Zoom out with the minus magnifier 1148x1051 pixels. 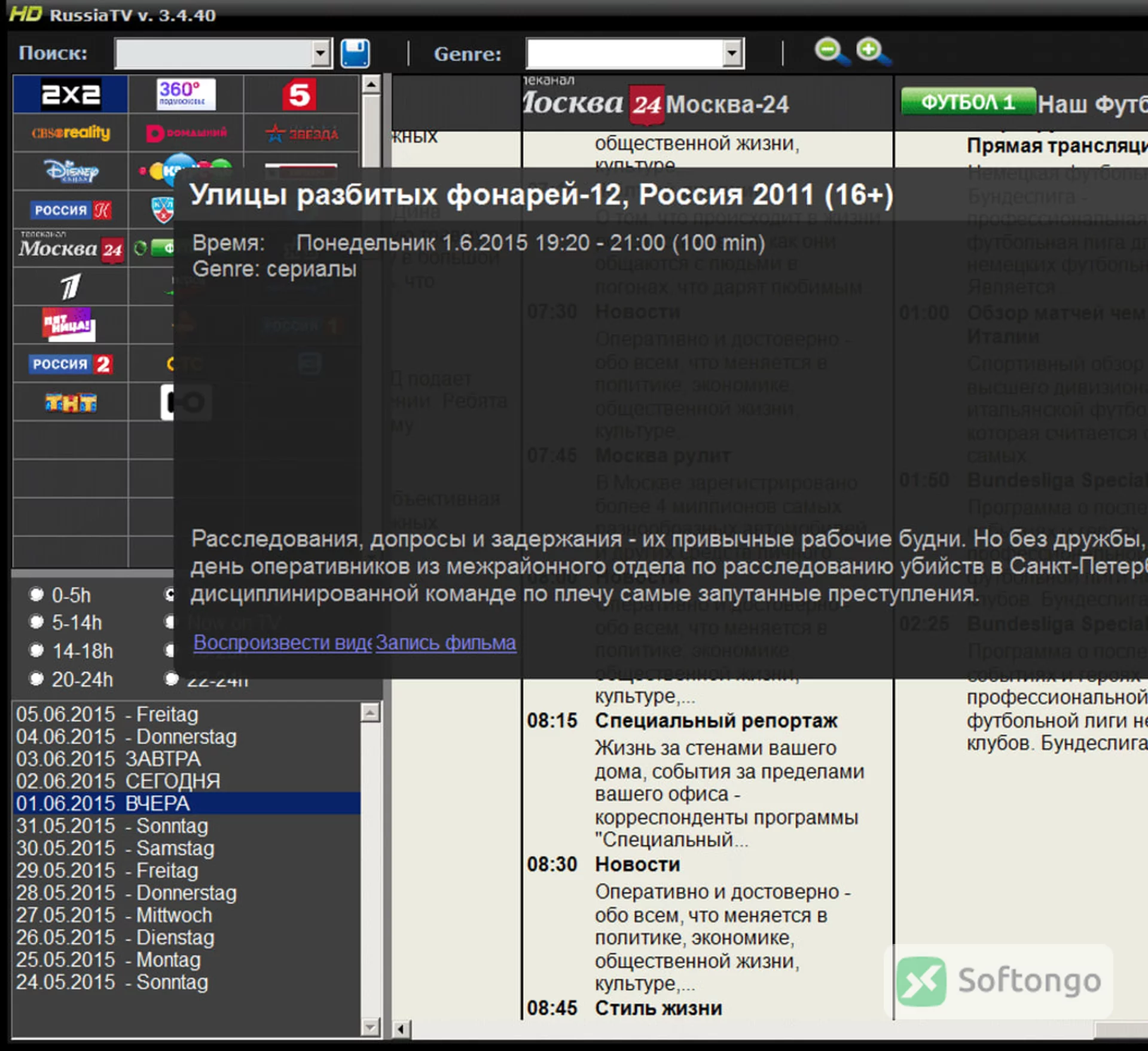[832, 51]
